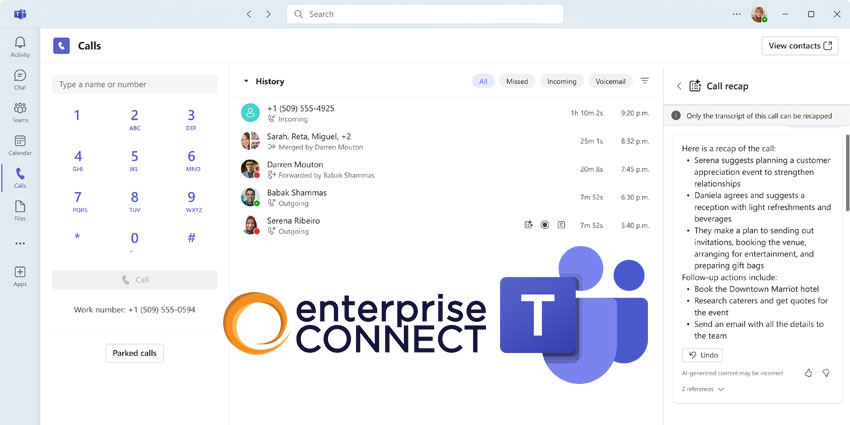This screenshot has height=425, width=850.
Task: Open the Activity bell in sidebar
Action: pos(20,47)
